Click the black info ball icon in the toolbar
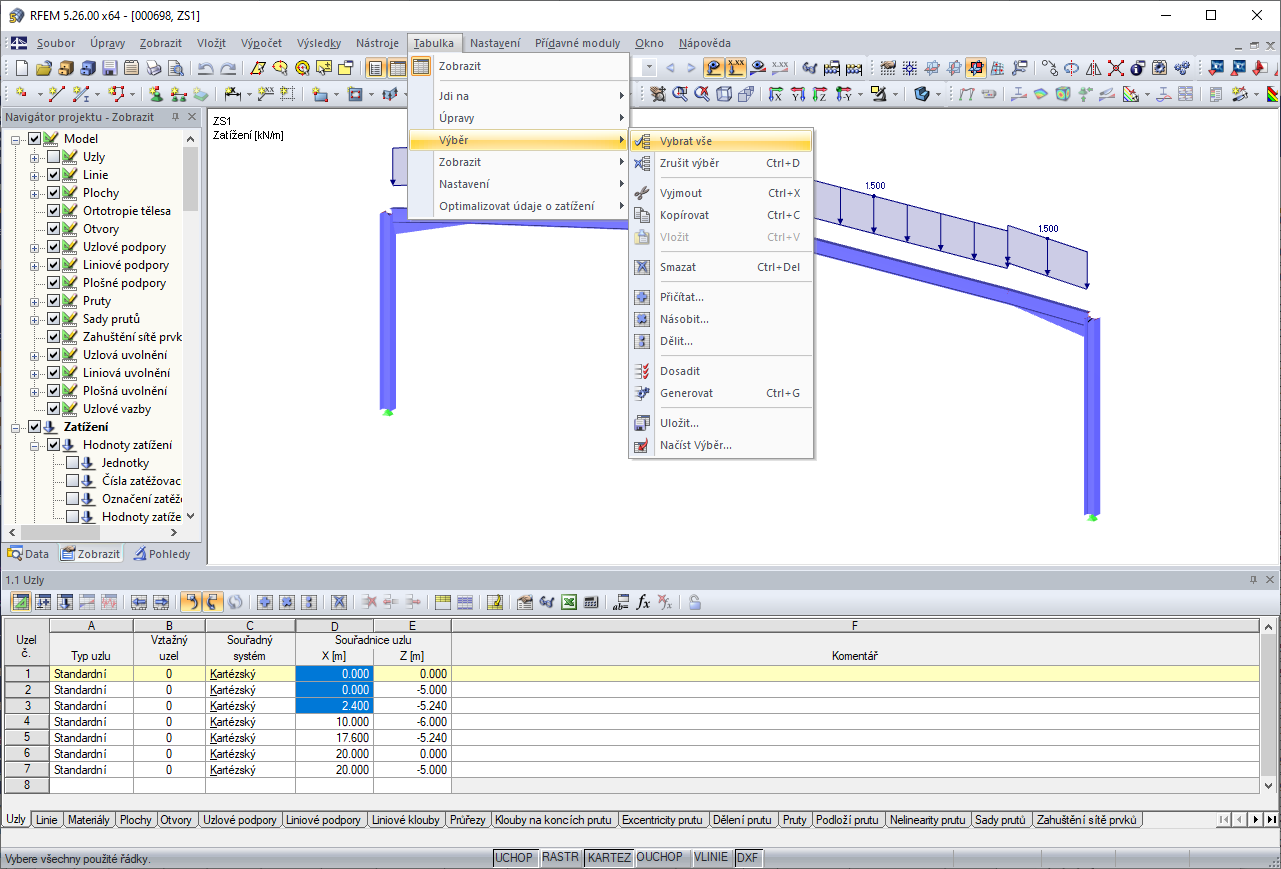This screenshot has width=1281, height=869. [1137, 68]
